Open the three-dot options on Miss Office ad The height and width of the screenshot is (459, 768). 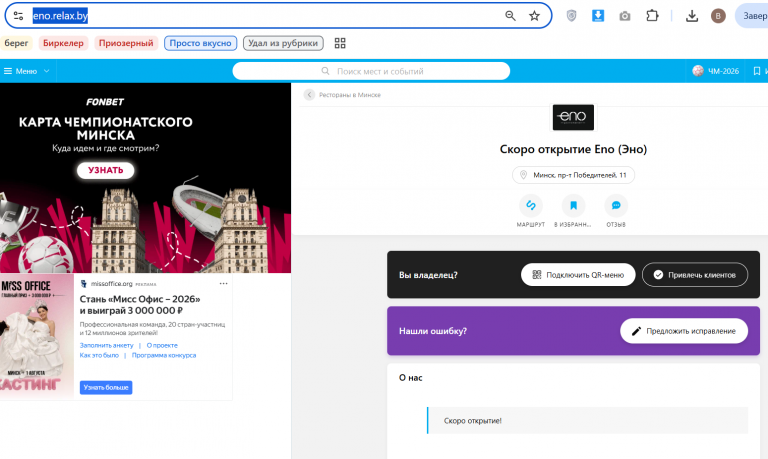tap(223, 284)
